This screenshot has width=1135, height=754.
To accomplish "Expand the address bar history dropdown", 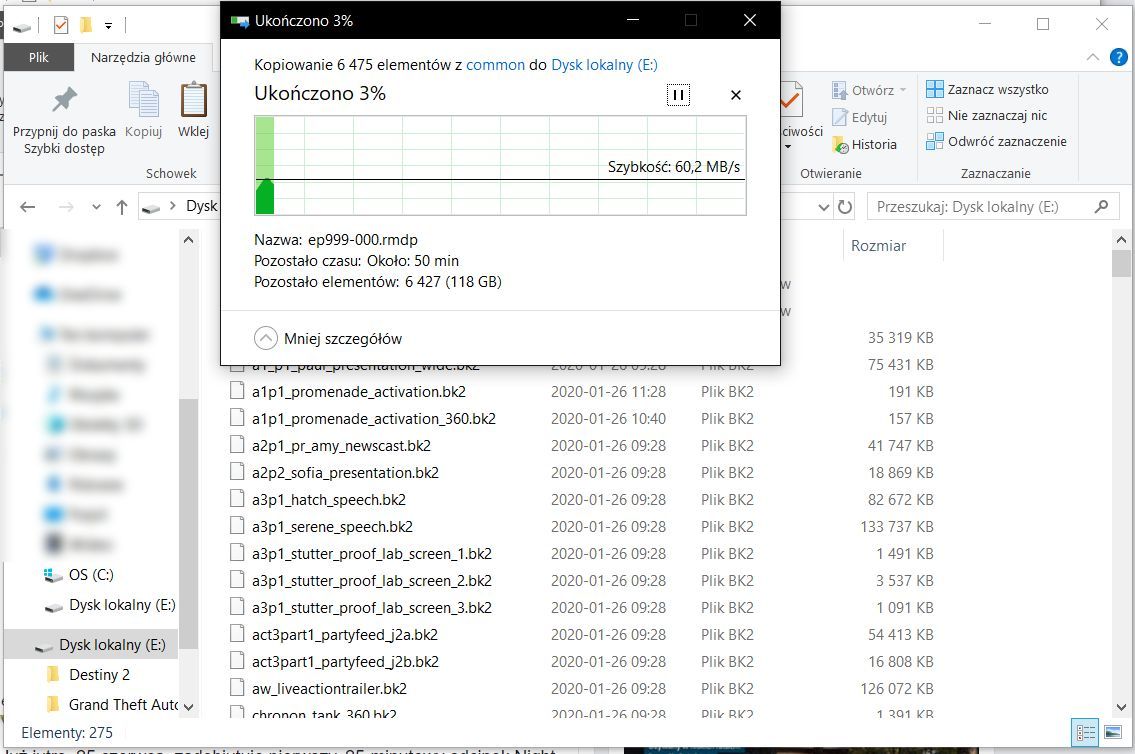I will click(823, 207).
